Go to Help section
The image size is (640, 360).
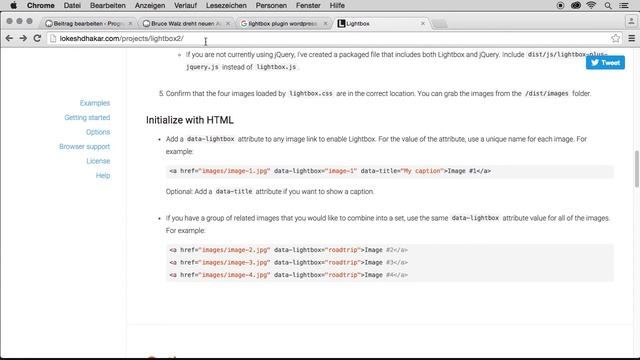pyautogui.click(x=103, y=176)
